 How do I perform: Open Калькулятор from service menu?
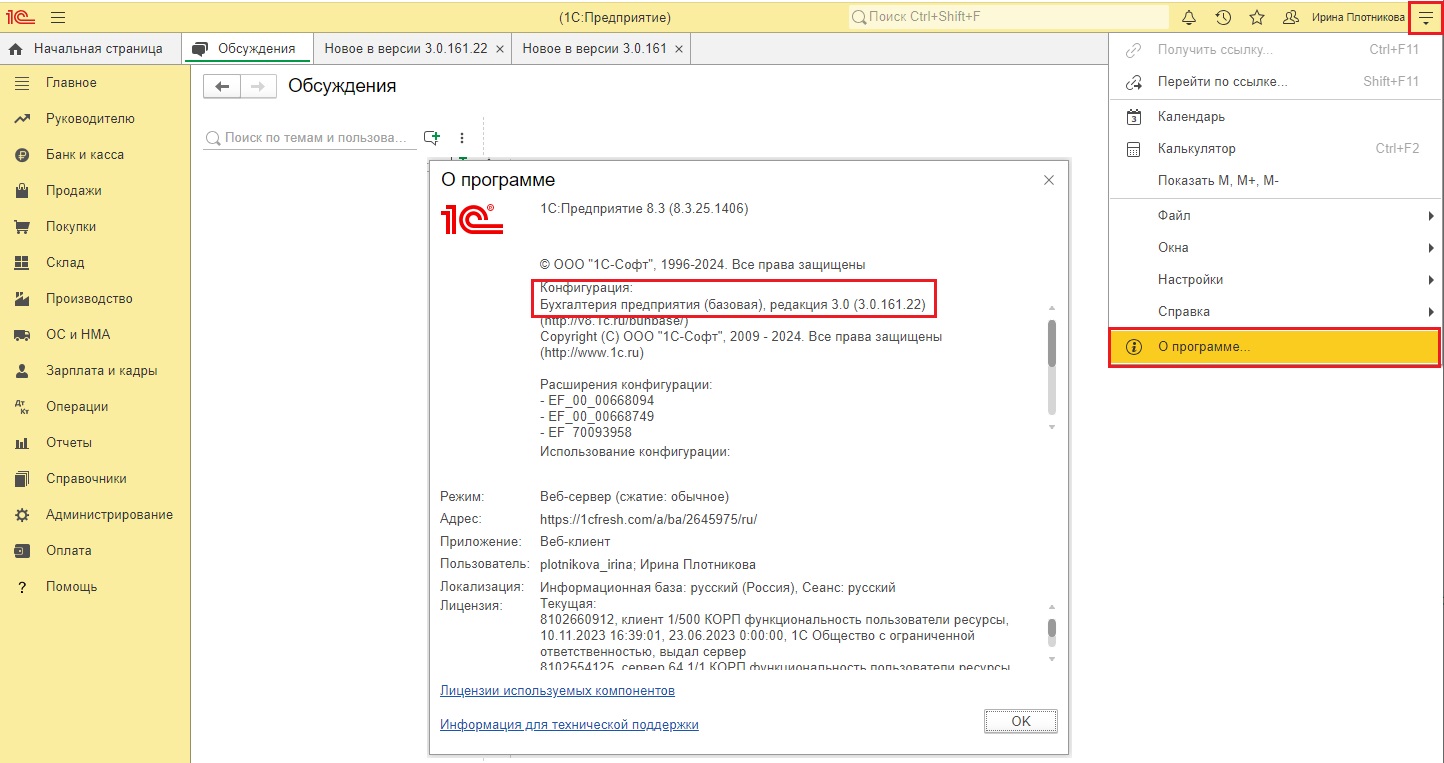pos(1275,149)
